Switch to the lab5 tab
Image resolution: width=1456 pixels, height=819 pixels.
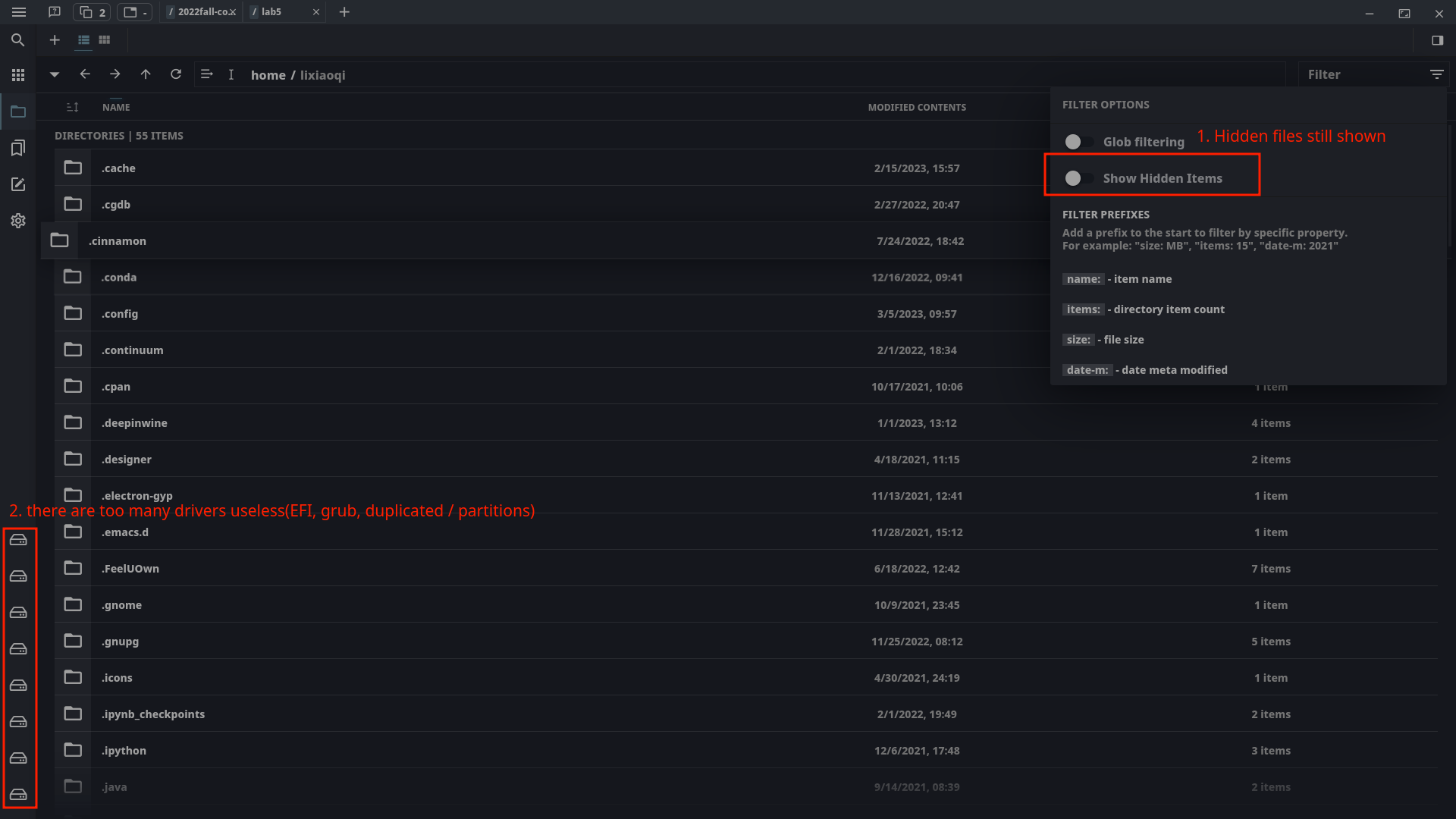click(x=271, y=12)
